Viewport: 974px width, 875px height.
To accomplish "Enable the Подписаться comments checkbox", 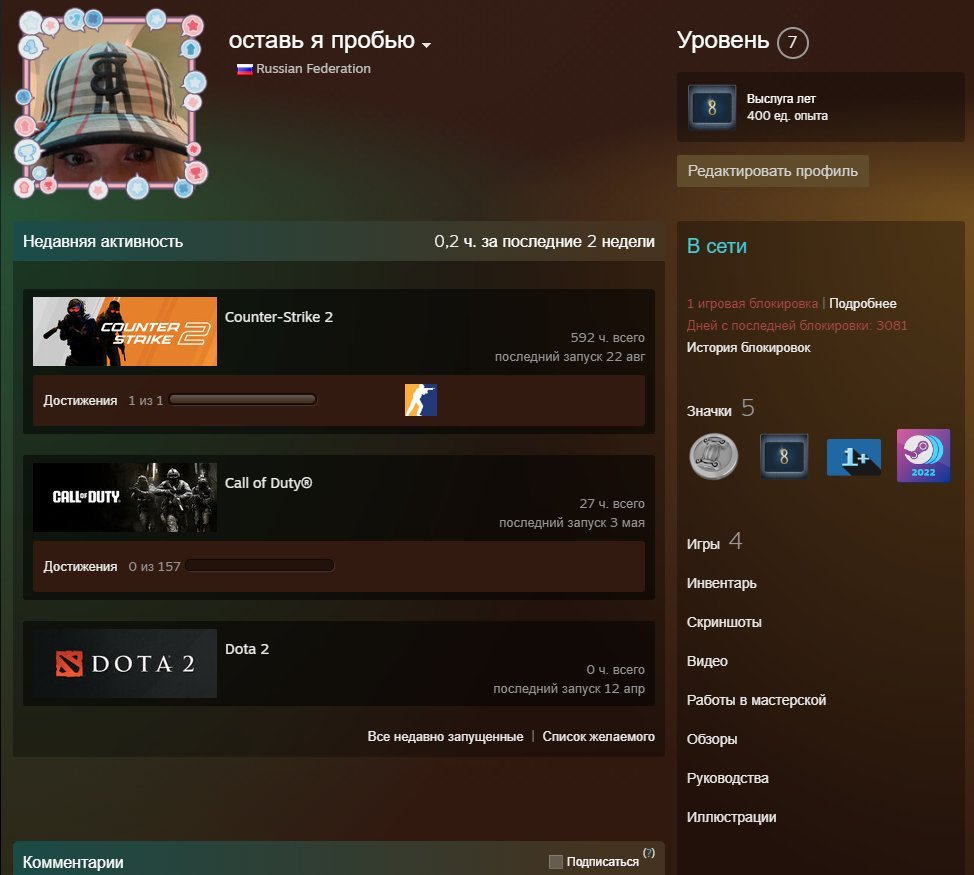I will [x=556, y=861].
